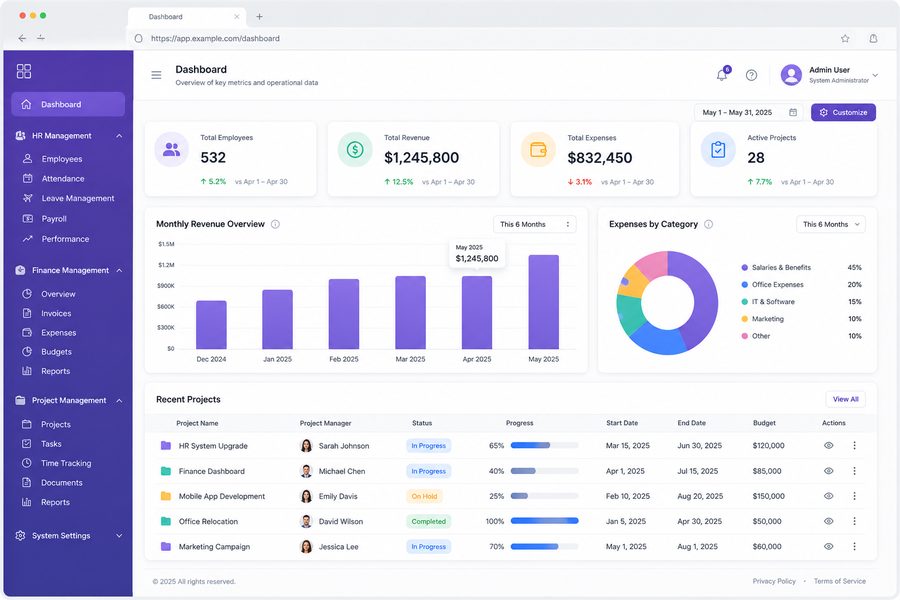Collapse the Finance Management section
The image size is (900, 600).
pos(119,270)
